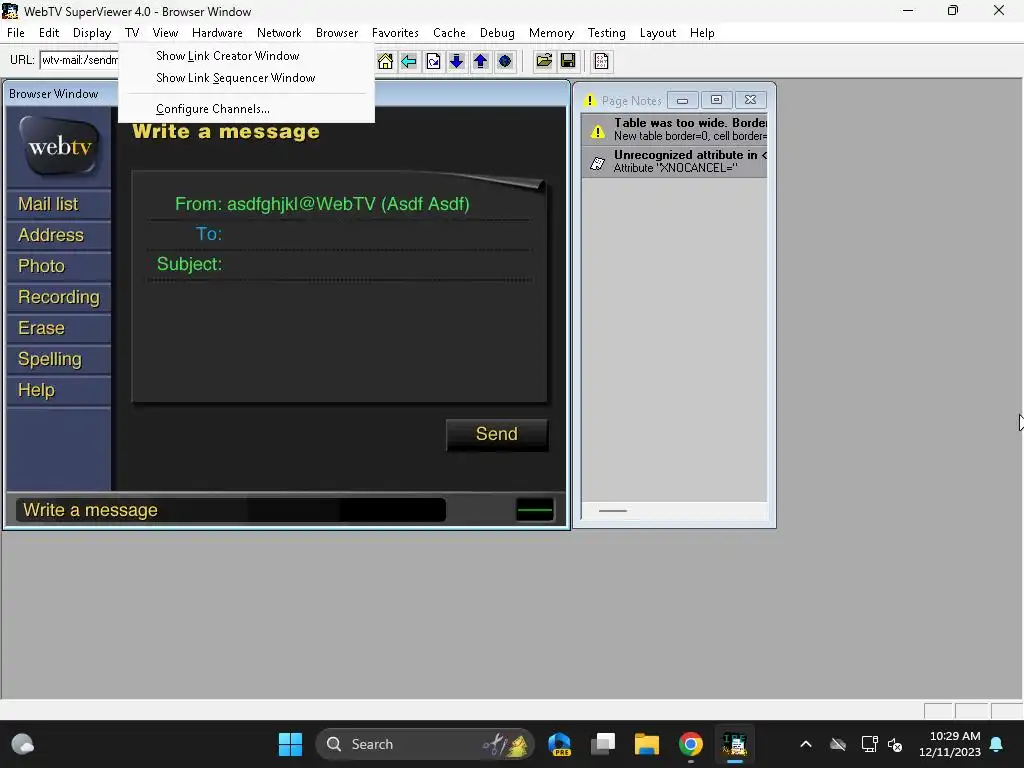Click the 'Write a message' status bar

pyautogui.click(x=230, y=510)
